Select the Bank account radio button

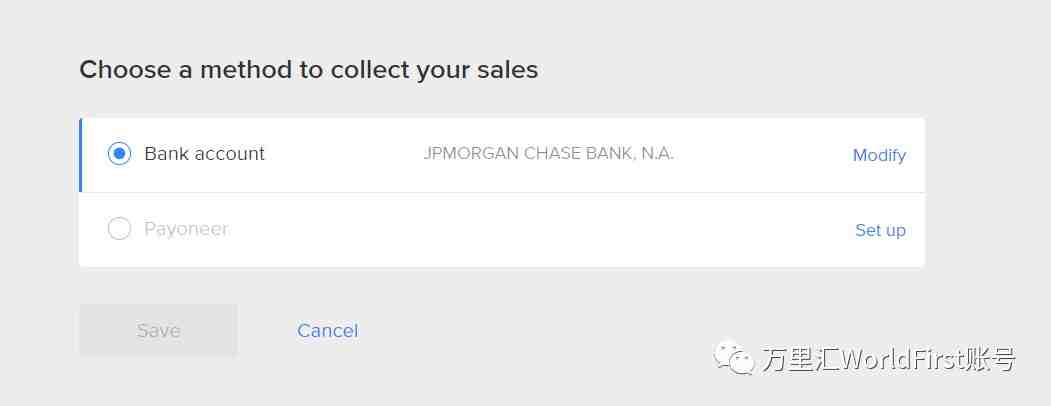(119, 153)
